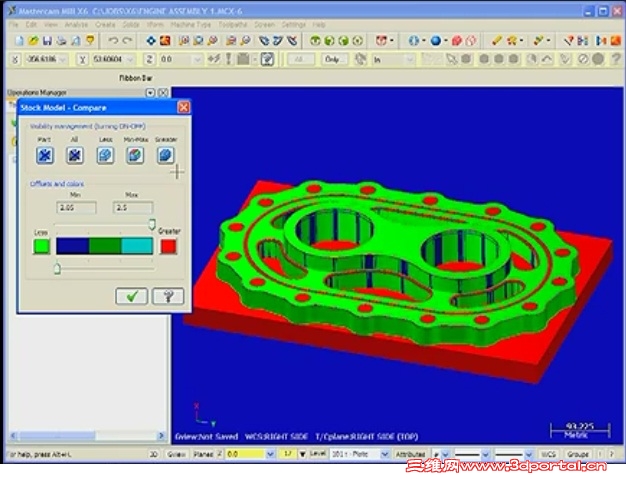Click the blue wireframe sphere icon
626x479 pixels.
[414, 40]
